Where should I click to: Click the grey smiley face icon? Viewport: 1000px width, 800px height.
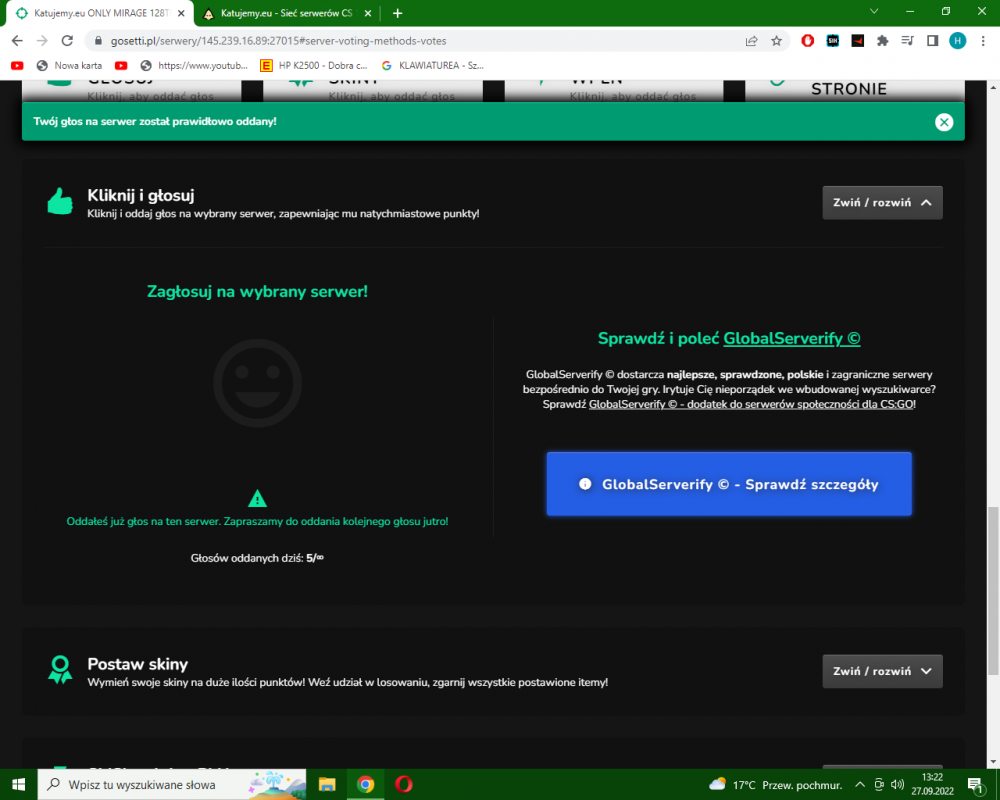click(257, 383)
